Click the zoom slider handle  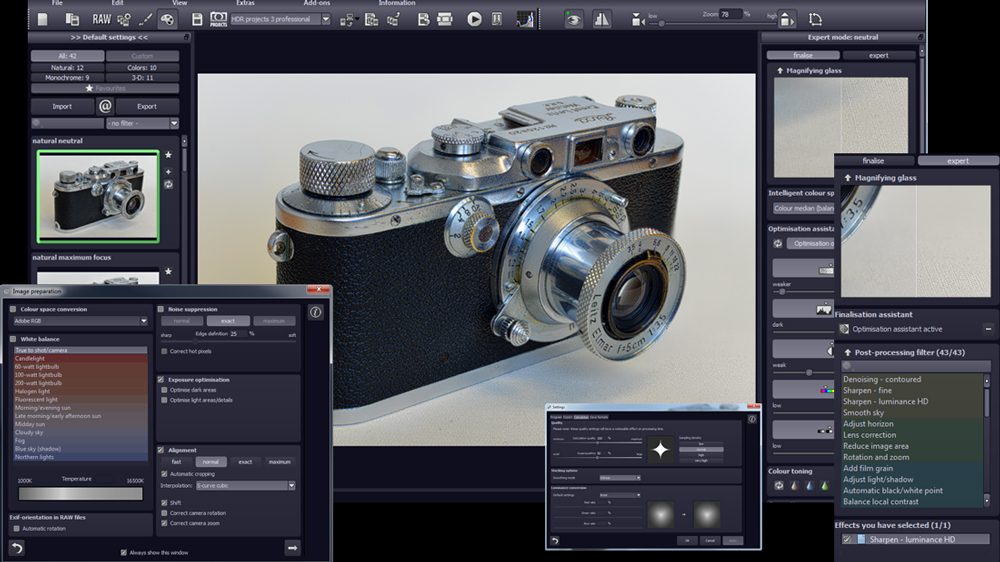pos(661,23)
